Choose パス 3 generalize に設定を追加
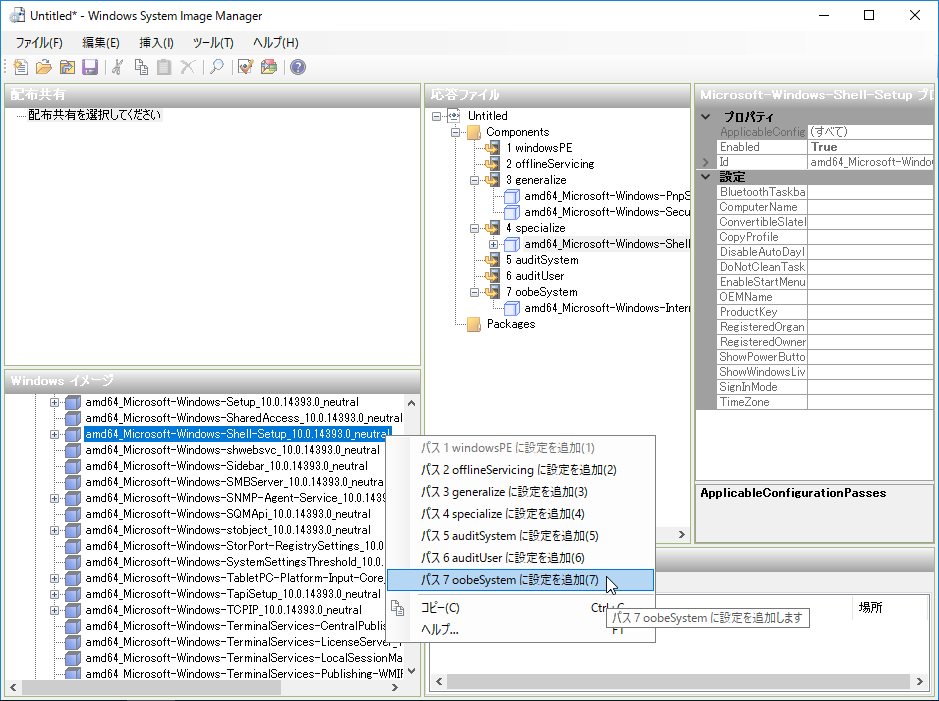 (520, 492)
